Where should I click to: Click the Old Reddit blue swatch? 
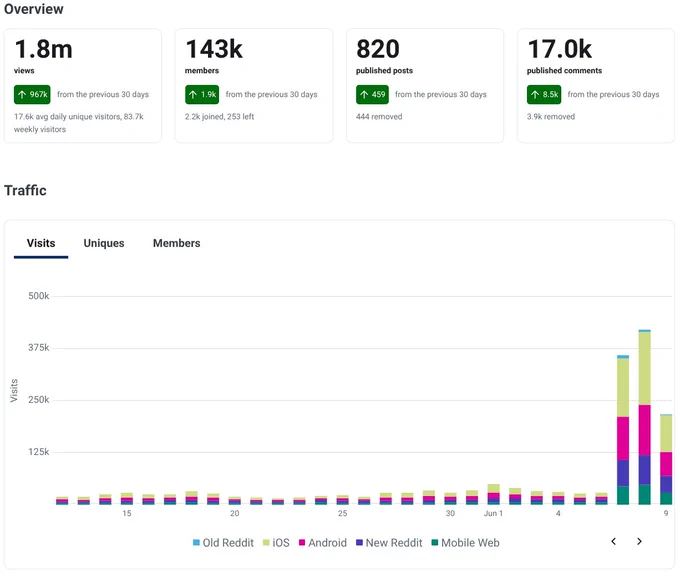click(x=196, y=542)
